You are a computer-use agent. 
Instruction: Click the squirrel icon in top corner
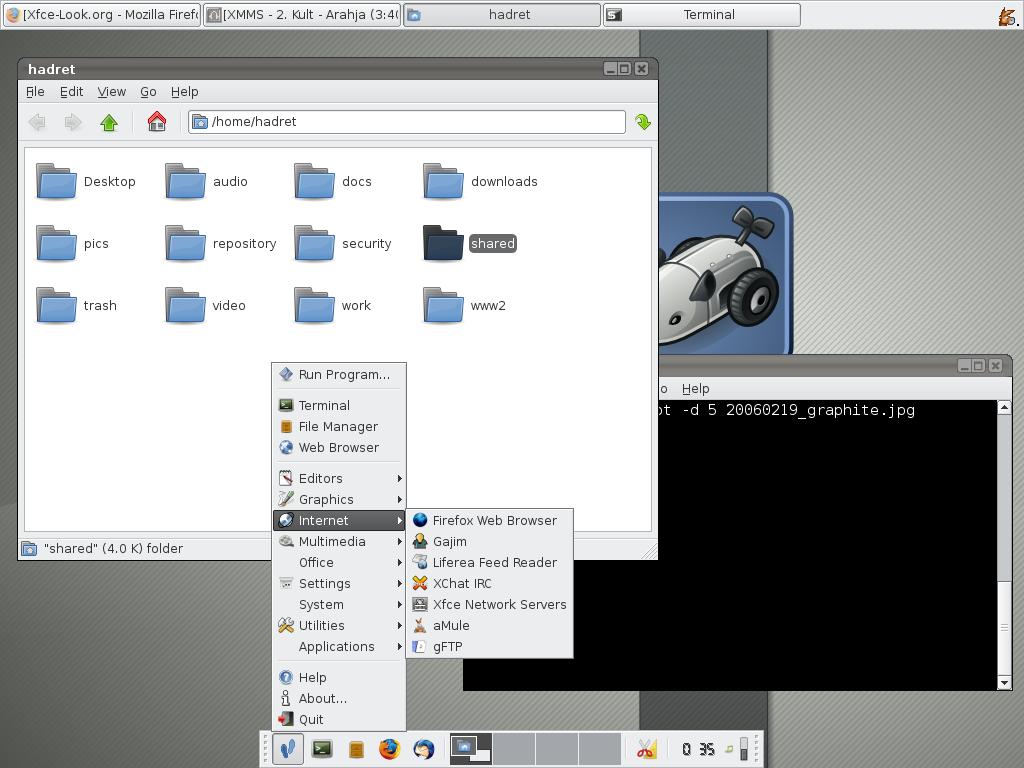(1008, 15)
